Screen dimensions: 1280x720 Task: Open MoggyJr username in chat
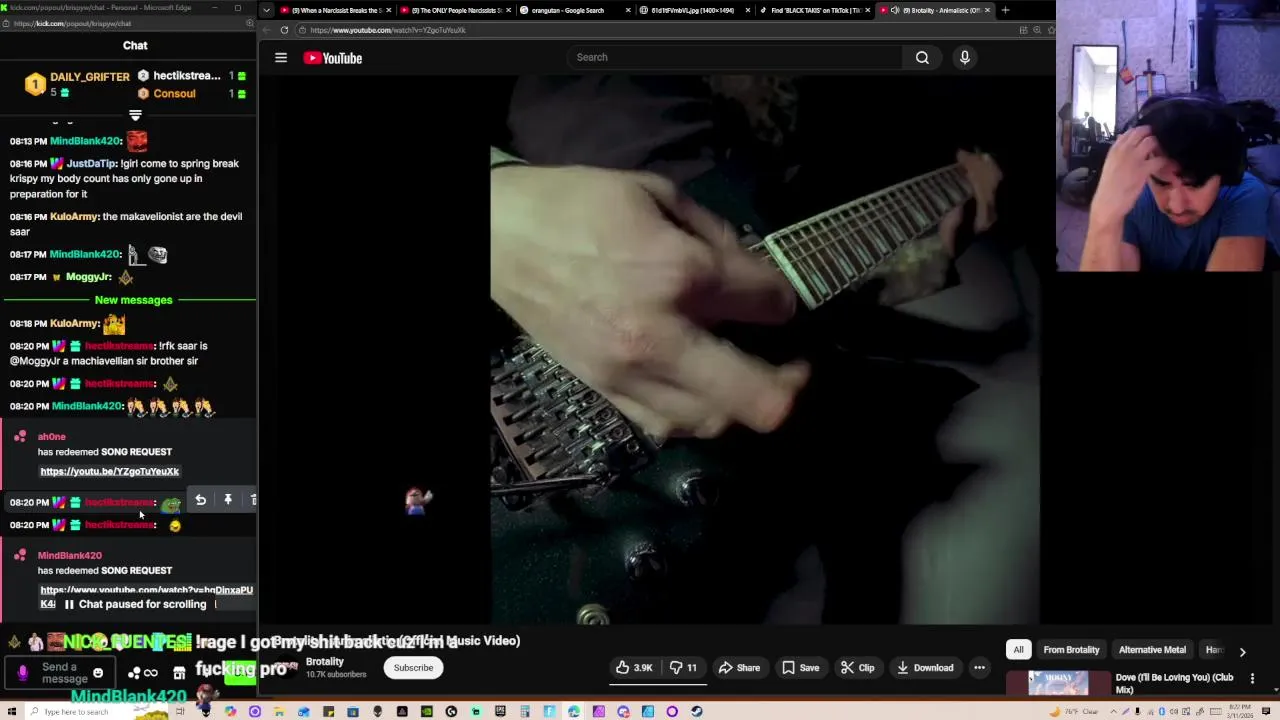[x=88, y=277]
